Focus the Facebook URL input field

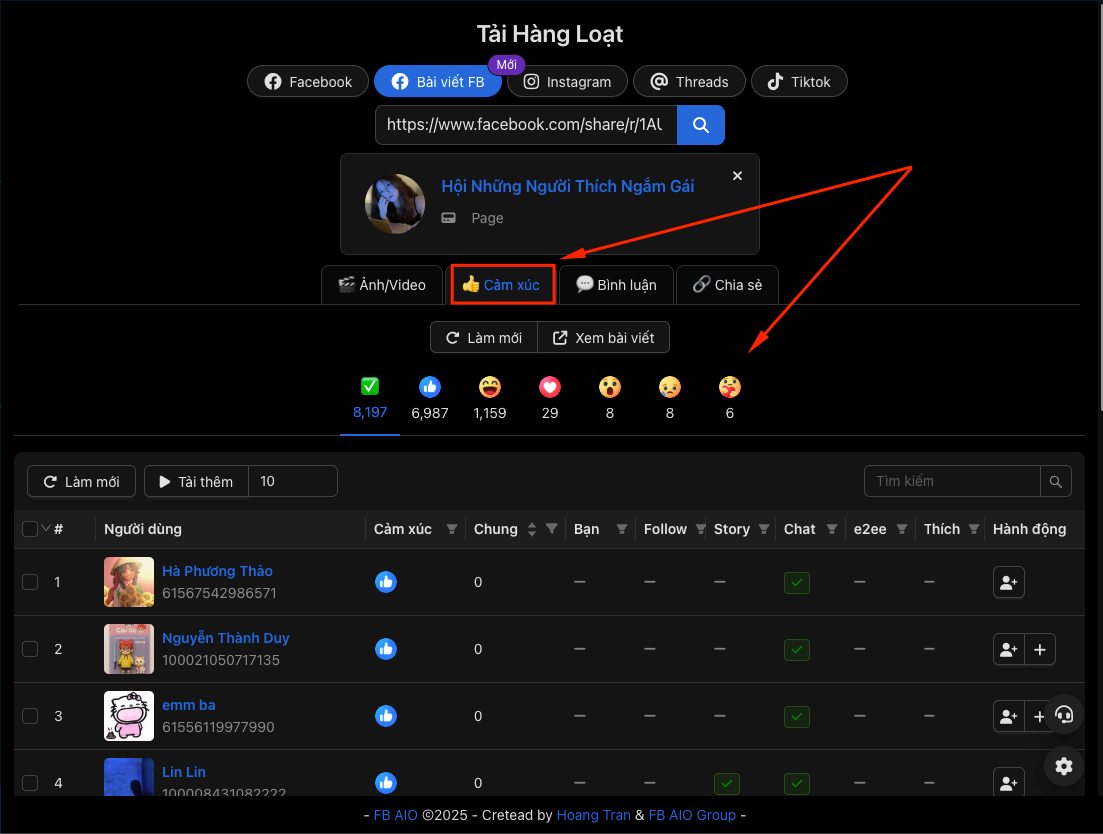coord(526,125)
